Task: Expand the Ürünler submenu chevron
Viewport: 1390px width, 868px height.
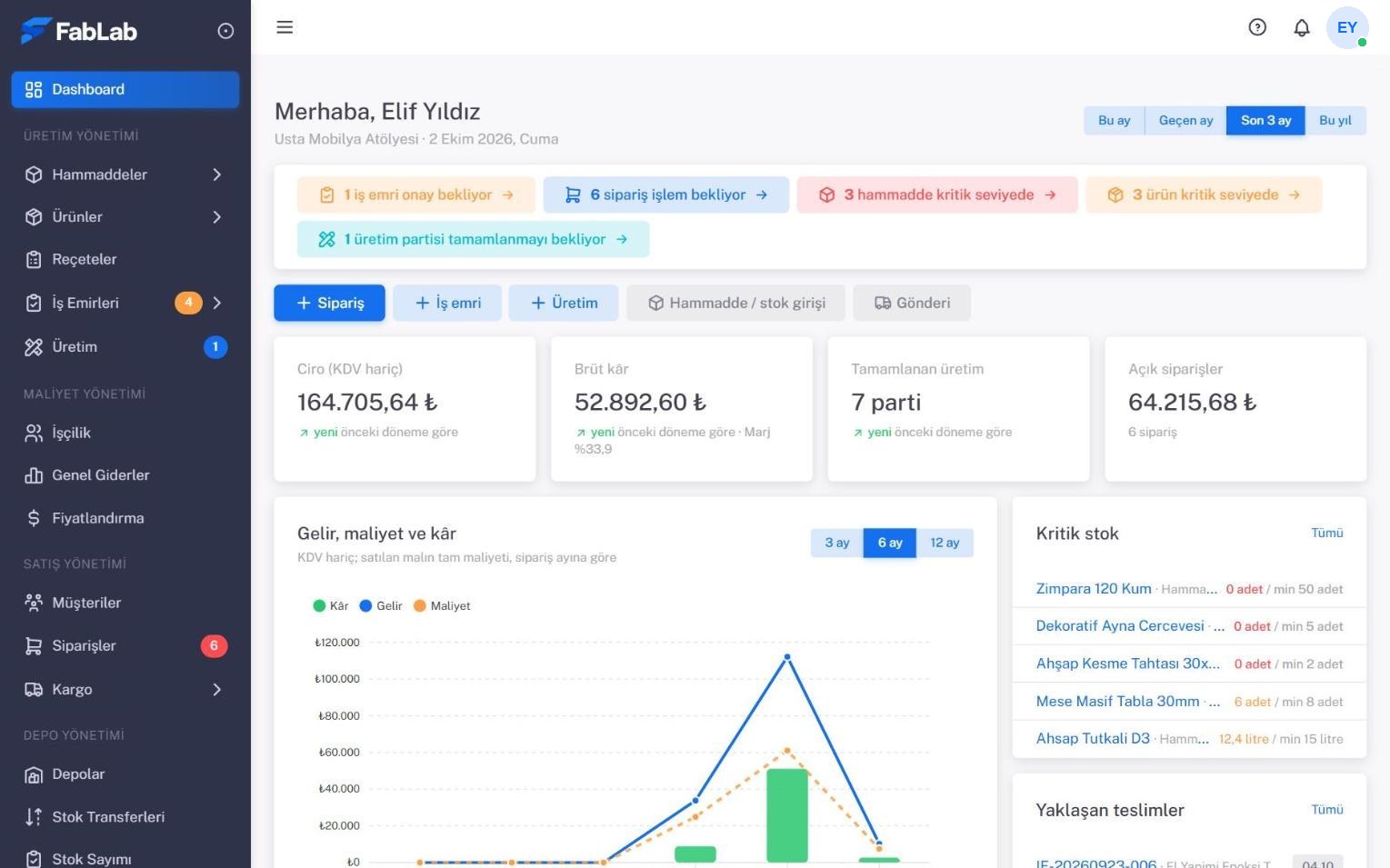Action: [217, 217]
